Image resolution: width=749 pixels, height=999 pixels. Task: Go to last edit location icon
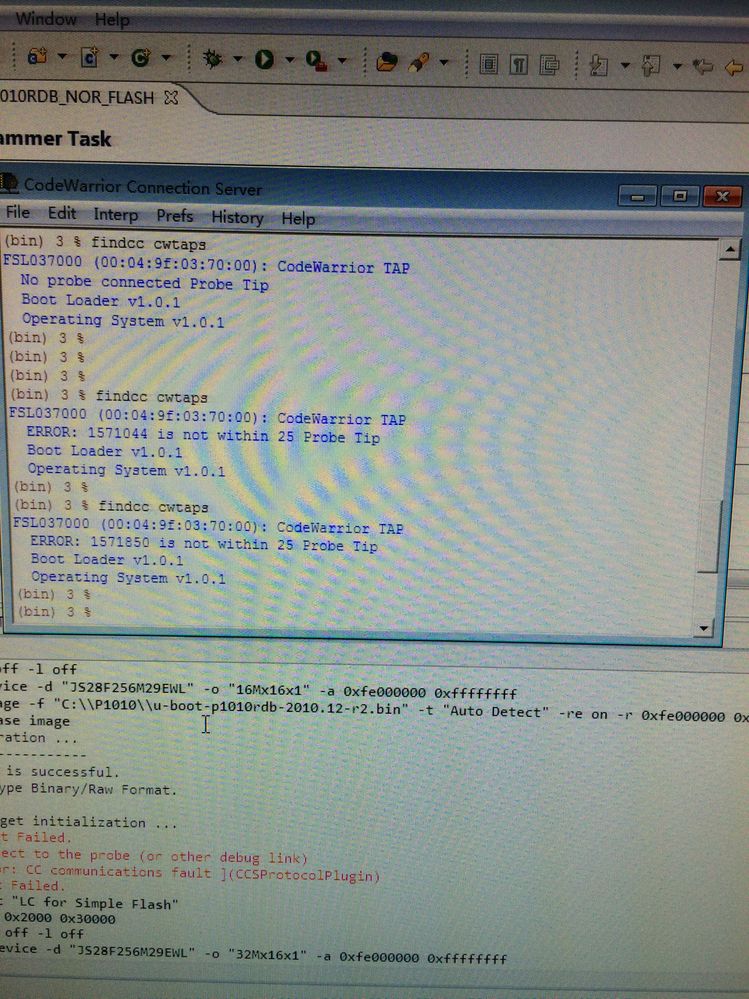point(703,66)
